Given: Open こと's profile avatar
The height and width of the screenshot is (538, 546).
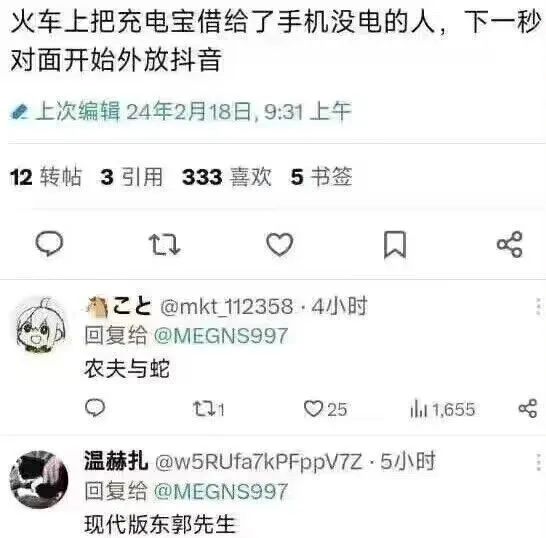Looking at the screenshot, I should (x=41, y=324).
